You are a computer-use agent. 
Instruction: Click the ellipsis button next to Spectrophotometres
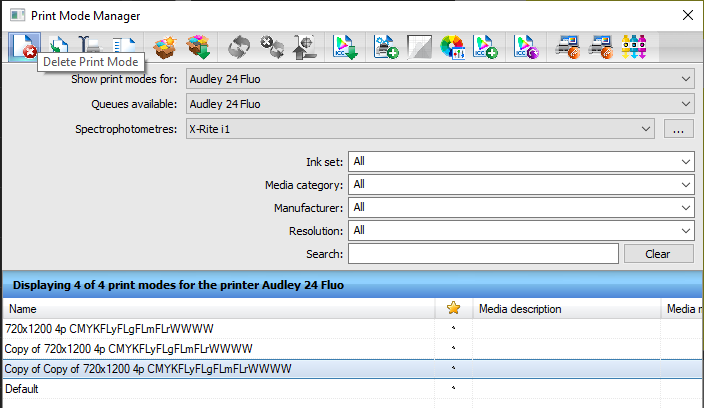point(678,129)
